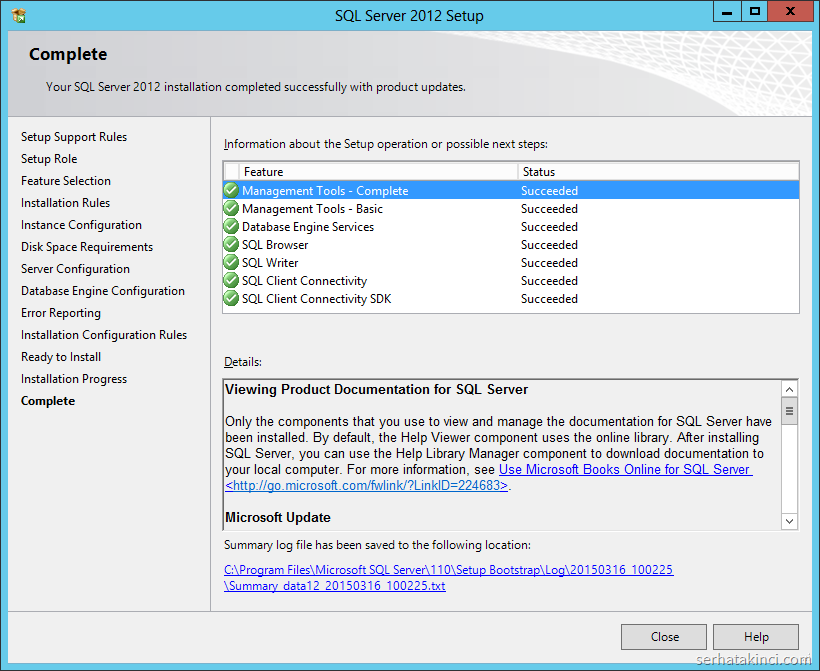Screen dimensions: 820x671
Task: Click the Installation Configuration Rules step
Action: pos(104,334)
